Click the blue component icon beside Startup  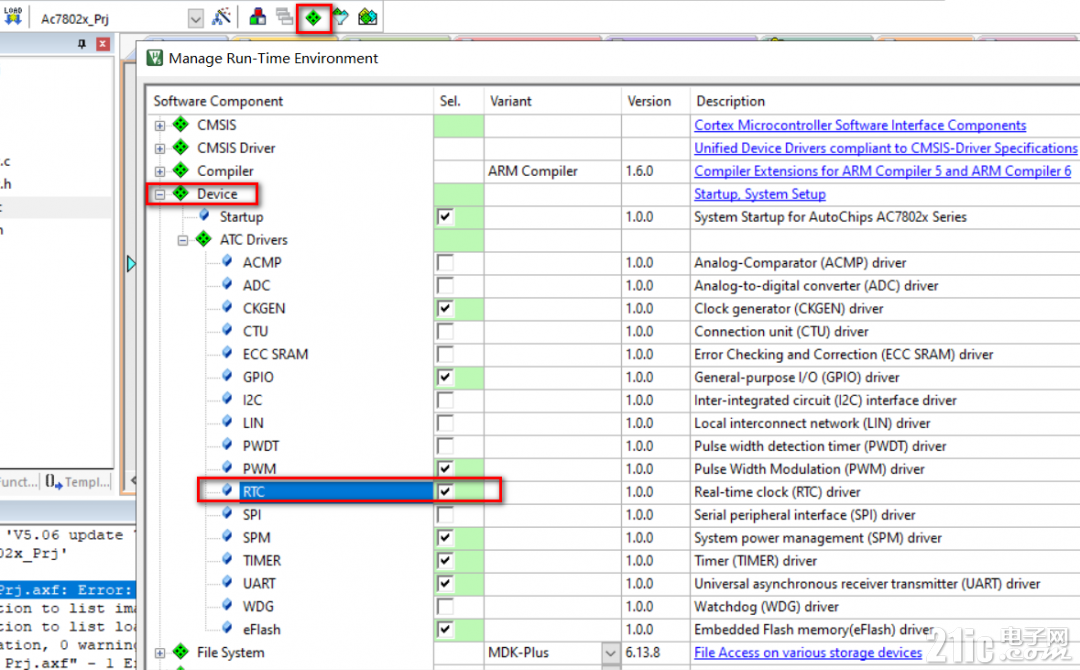coord(205,216)
